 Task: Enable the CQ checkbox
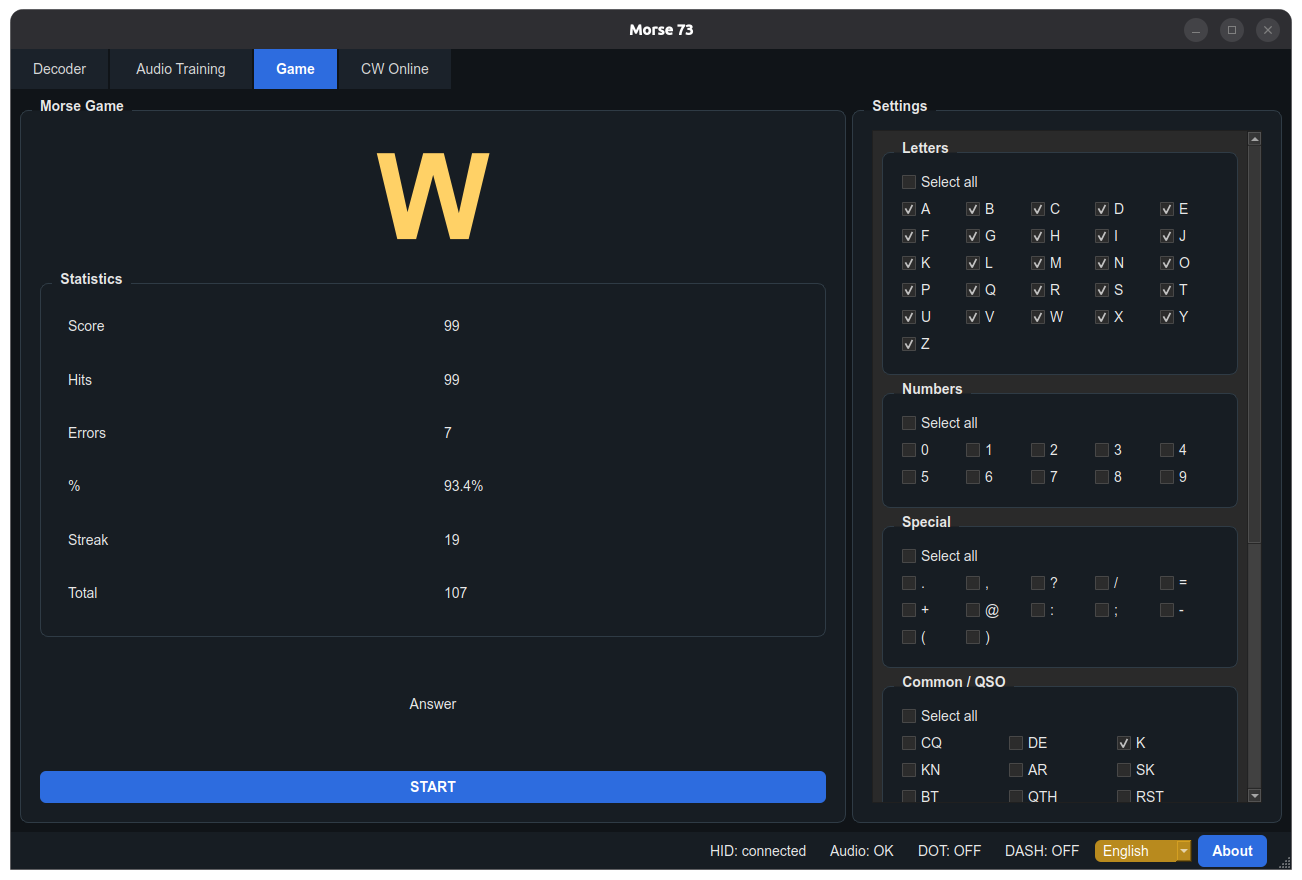tap(909, 743)
